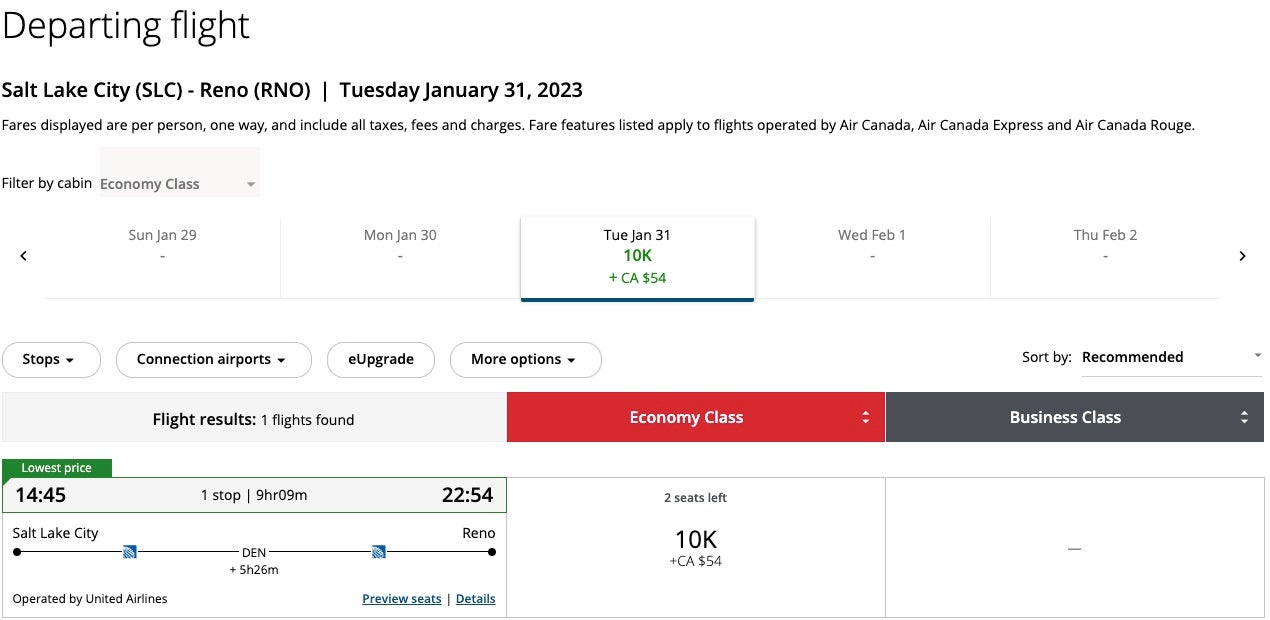This screenshot has height=620, width=1270.
Task: Click the Economy Class sort arrows icon
Action: pyautogui.click(x=866, y=417)
